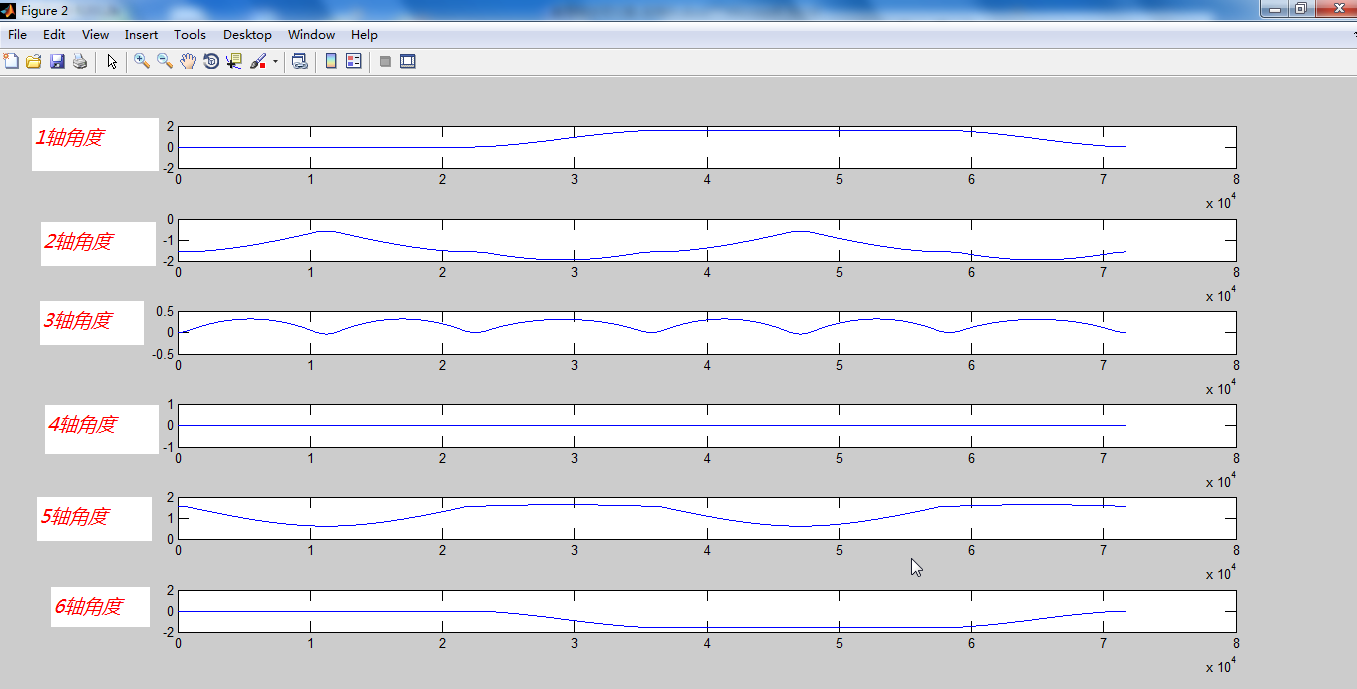Image resolution: width=1357 pixels, height=689 pixels.
Task: Print the figure using the printer icon
Action: (80, 62)
